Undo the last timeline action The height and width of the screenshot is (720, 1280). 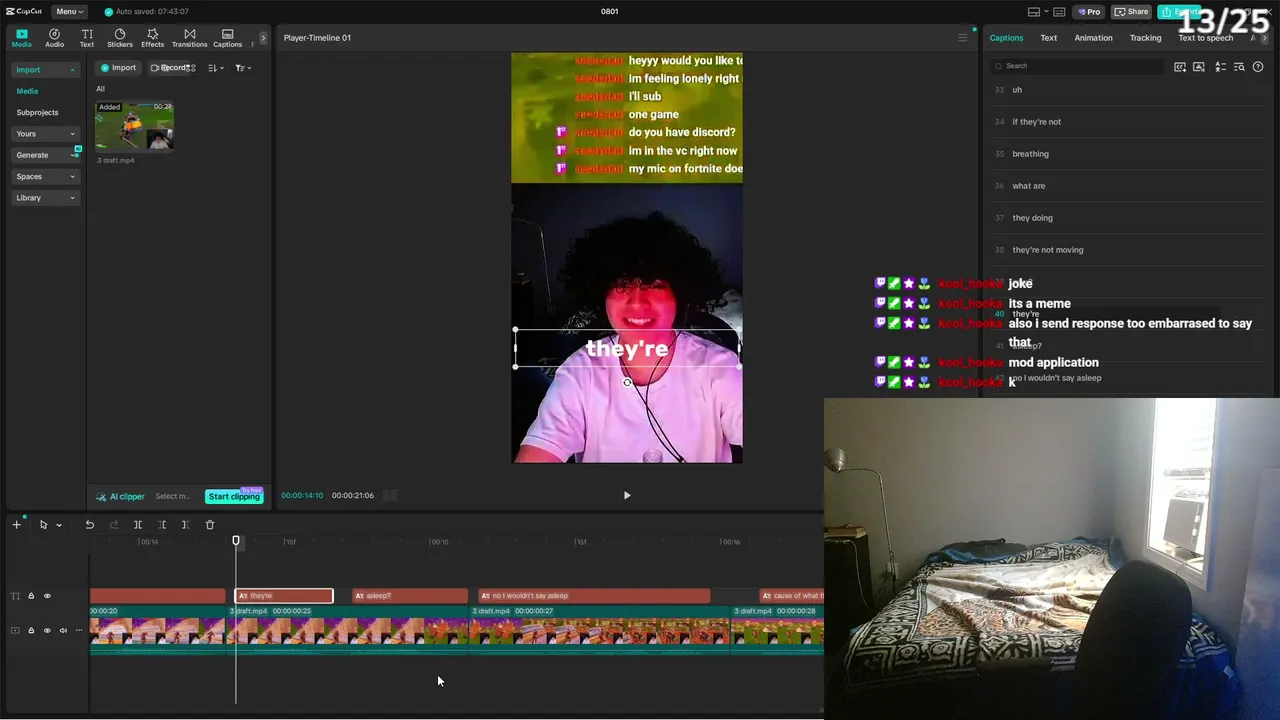pyautogui.click(x=89, y=525)
